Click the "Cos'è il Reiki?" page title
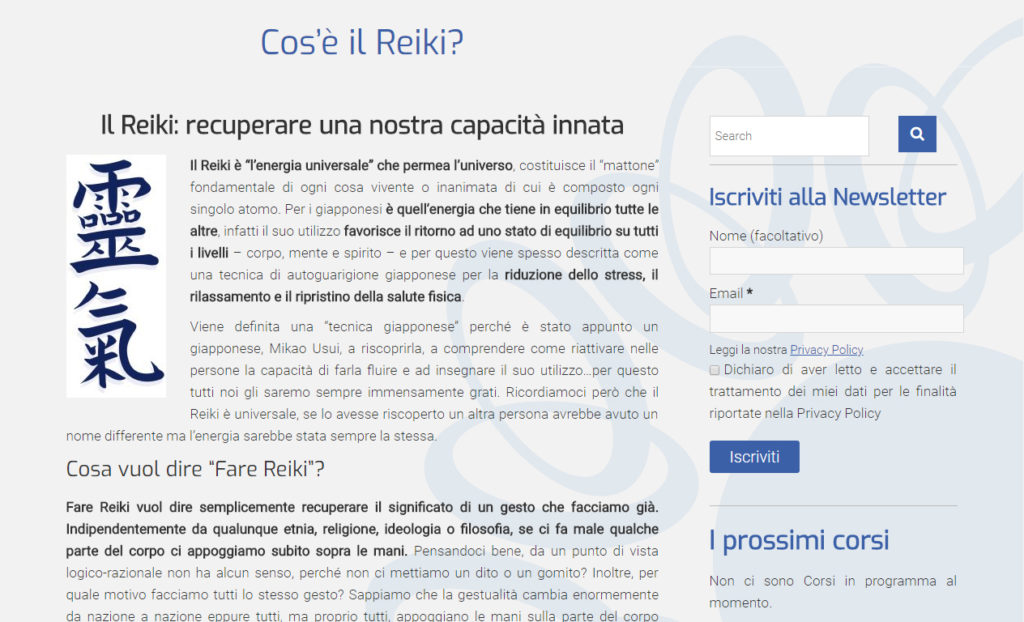The width and height of the screenshot is (1024, 622). click(x=362, y=42)
